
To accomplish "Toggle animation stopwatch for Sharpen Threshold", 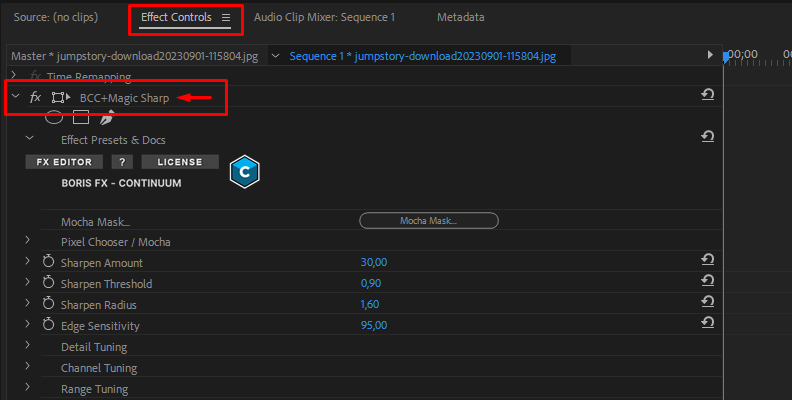I will [x=48, y=282].
